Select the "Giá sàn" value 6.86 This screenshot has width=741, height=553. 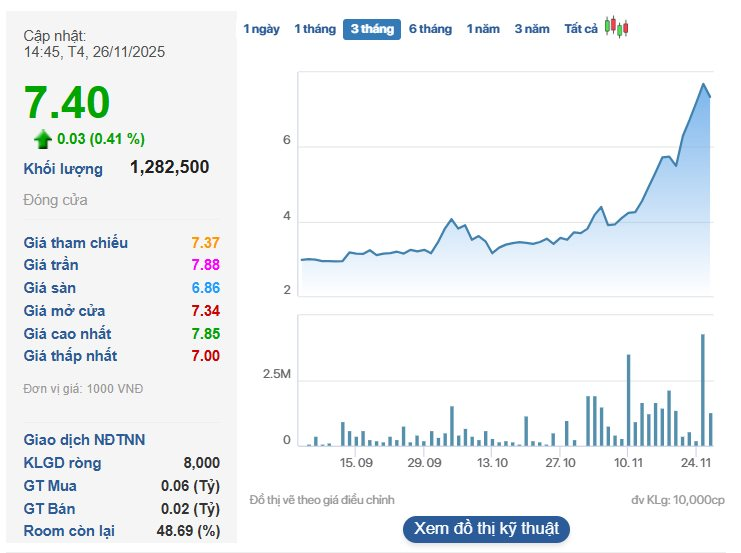click(x=205, y=288)
